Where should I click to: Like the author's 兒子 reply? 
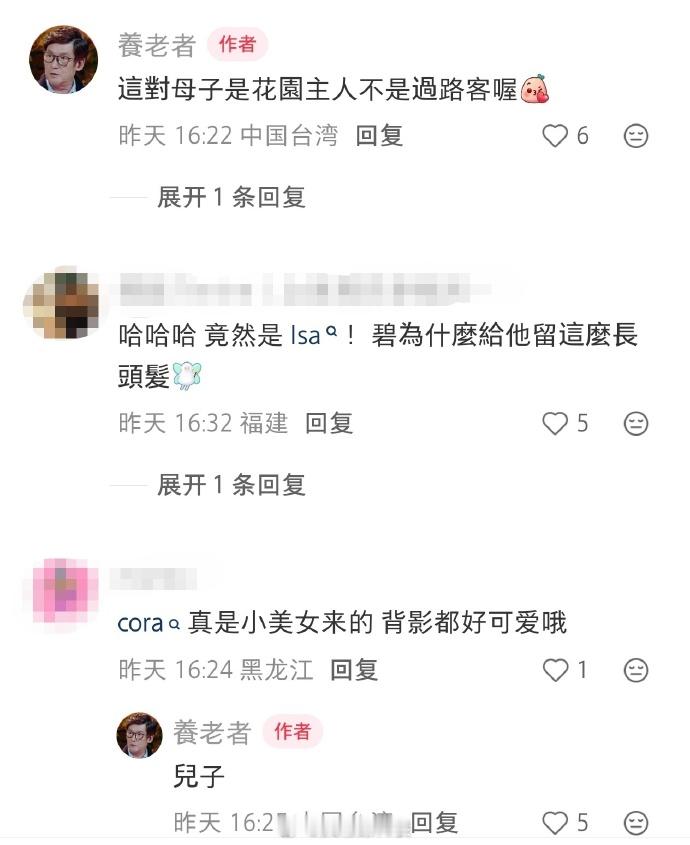[555, 823]
